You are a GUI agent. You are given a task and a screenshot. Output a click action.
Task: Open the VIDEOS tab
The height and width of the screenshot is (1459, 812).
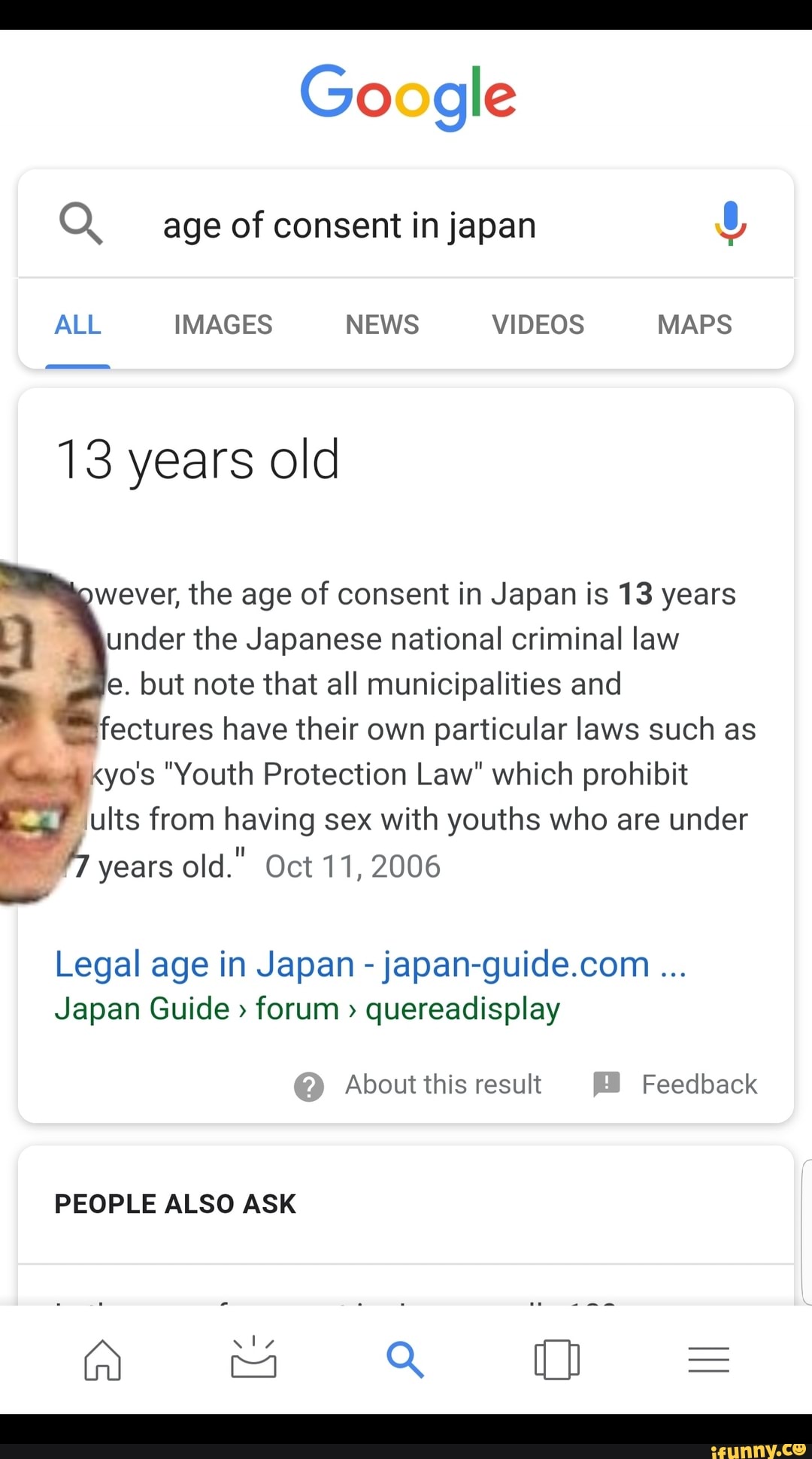[x=538, y=325]
